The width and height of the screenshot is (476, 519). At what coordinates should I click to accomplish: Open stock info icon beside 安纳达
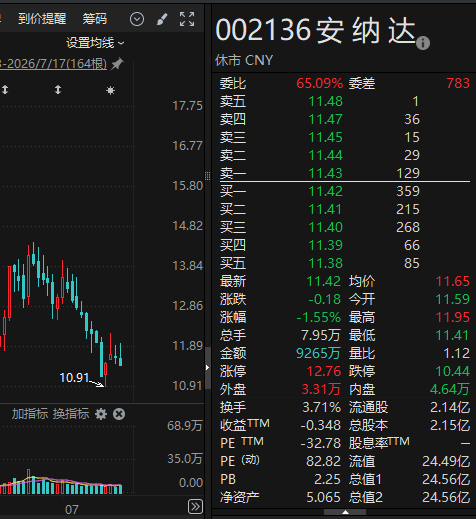(x=423, y=43)
